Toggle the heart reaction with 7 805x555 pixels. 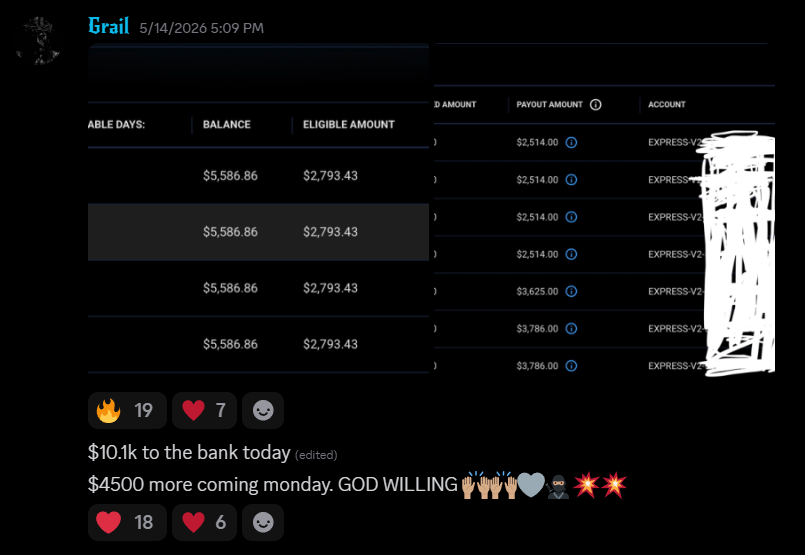click(x=204, y=410)
